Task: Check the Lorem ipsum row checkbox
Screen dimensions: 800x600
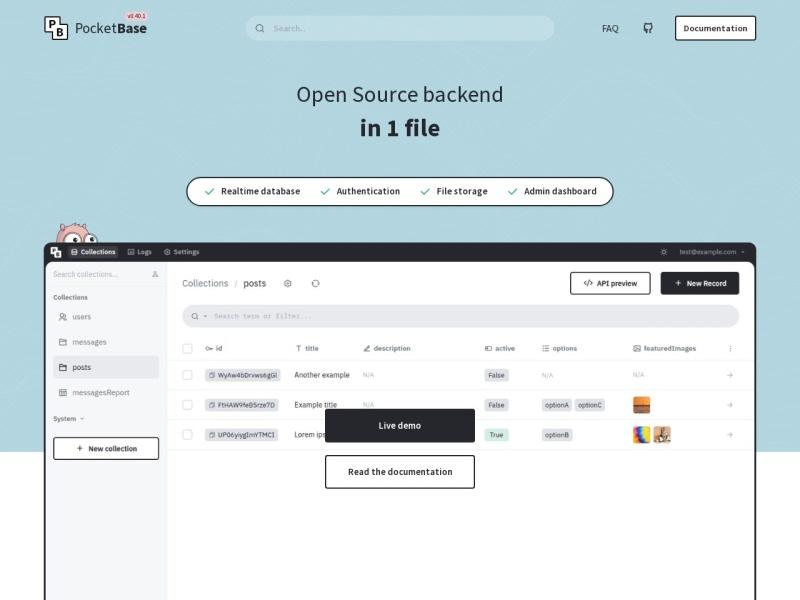Action: [187, 435]
